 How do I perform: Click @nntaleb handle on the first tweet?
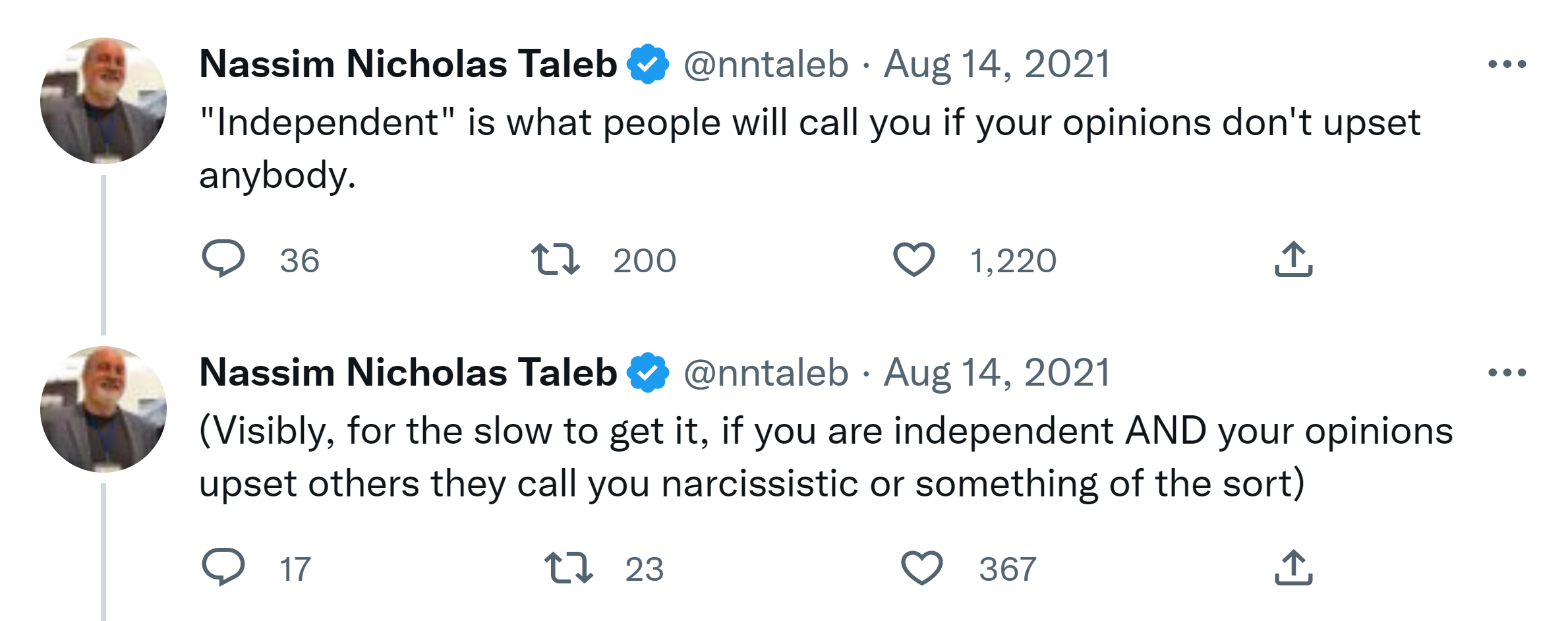pyautogui.click(x=766, y=65)
